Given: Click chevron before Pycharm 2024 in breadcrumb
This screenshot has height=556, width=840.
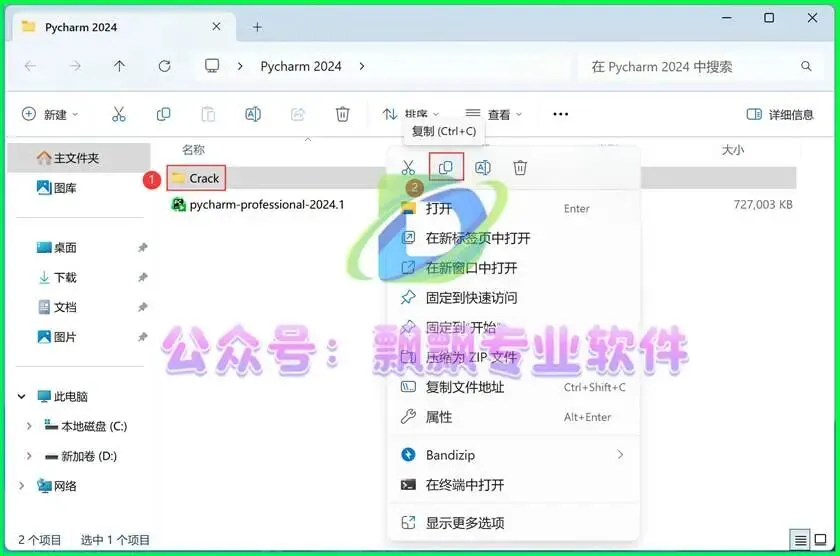Looking at the screenshot, I should [x=241, y=66].
